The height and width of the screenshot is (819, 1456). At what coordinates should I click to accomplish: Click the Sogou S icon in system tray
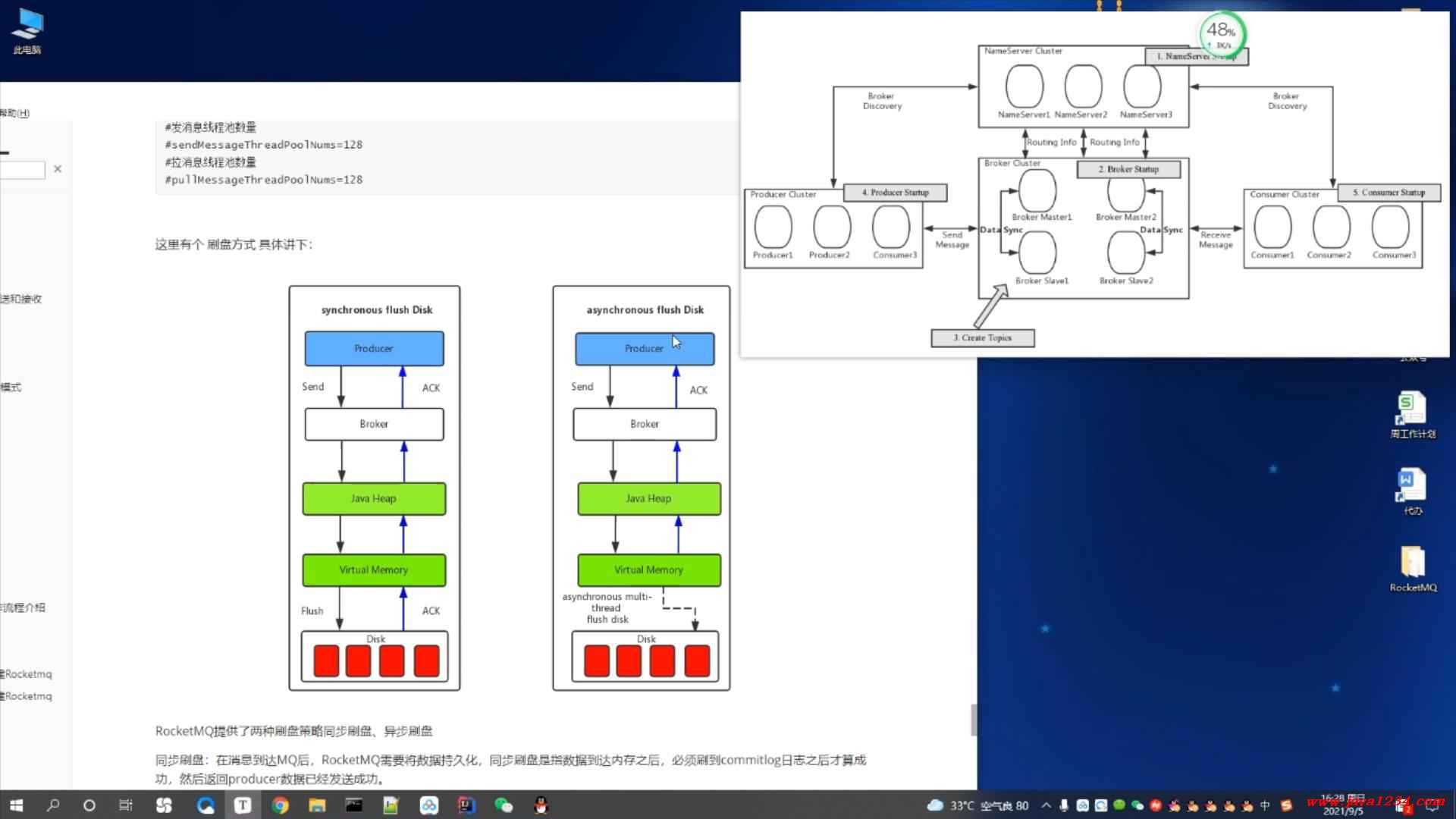tap(1286, 805)
